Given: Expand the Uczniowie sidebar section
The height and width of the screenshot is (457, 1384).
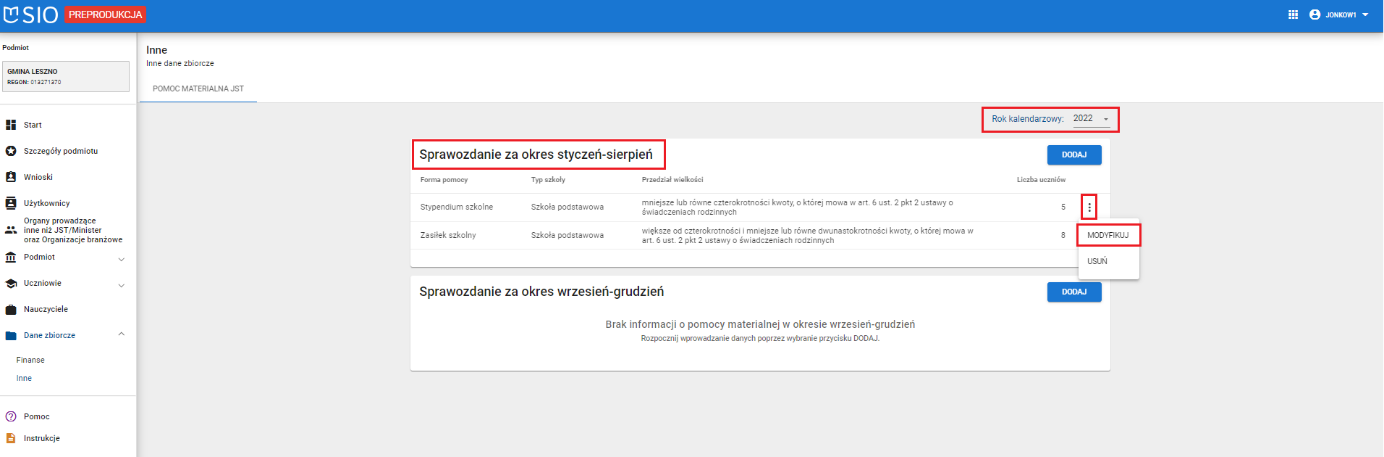Looking at the screenshot, I should [121, 285].
